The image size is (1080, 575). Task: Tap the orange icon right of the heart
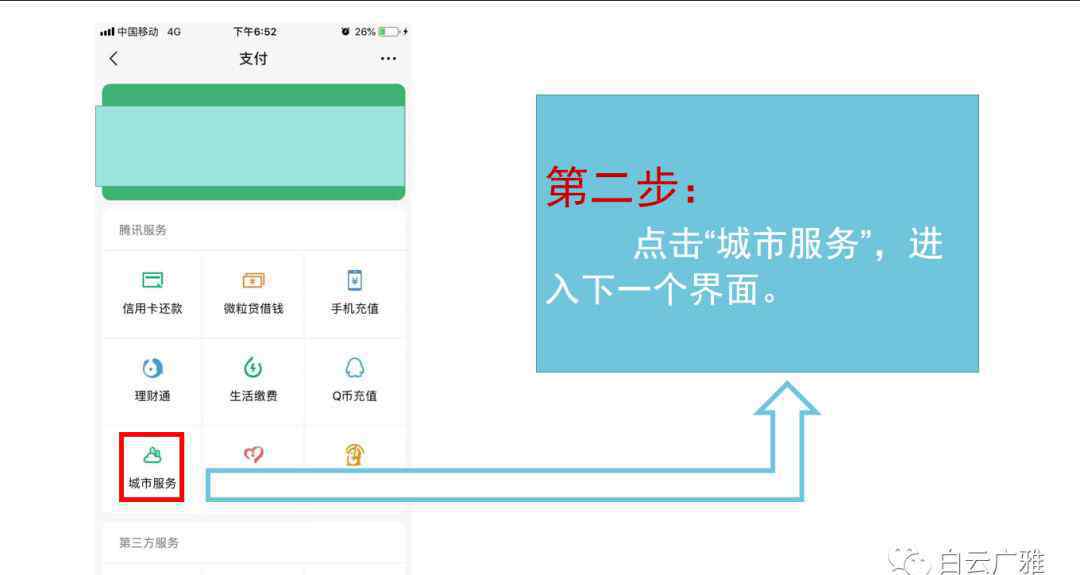(x=354, y=454)
